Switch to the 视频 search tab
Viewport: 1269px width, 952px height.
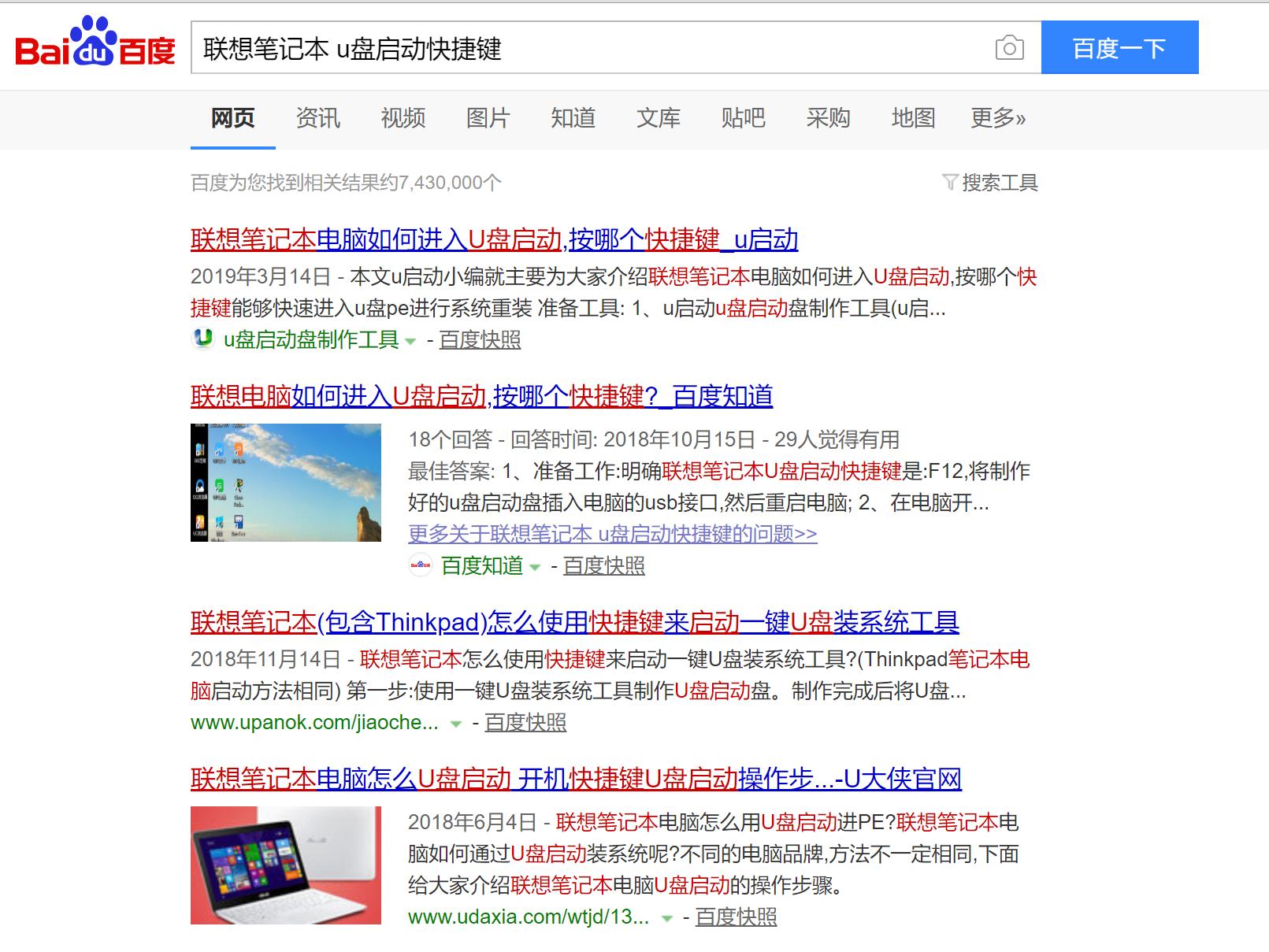coord(404,118)
